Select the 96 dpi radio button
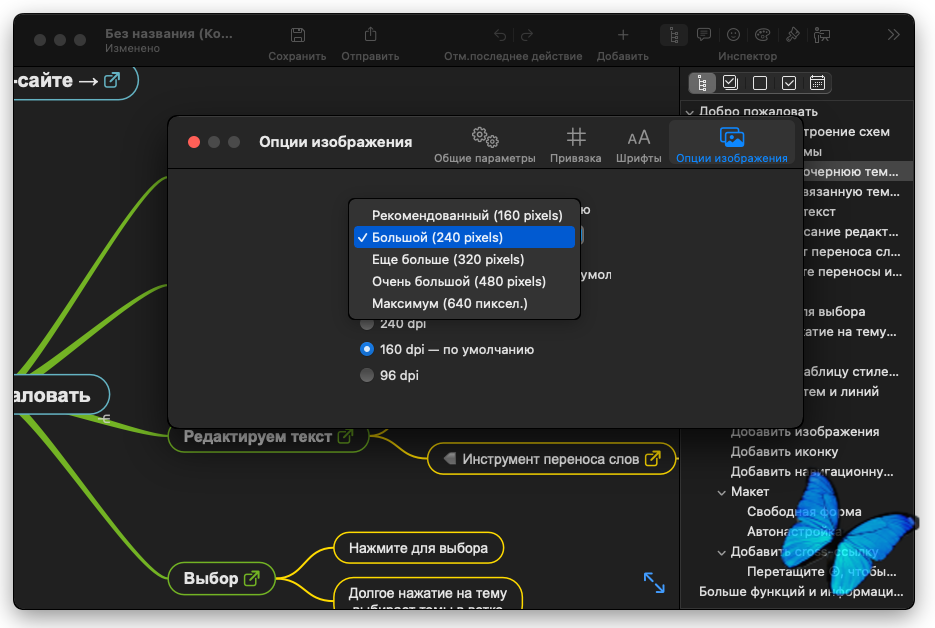 click(367, 375)
